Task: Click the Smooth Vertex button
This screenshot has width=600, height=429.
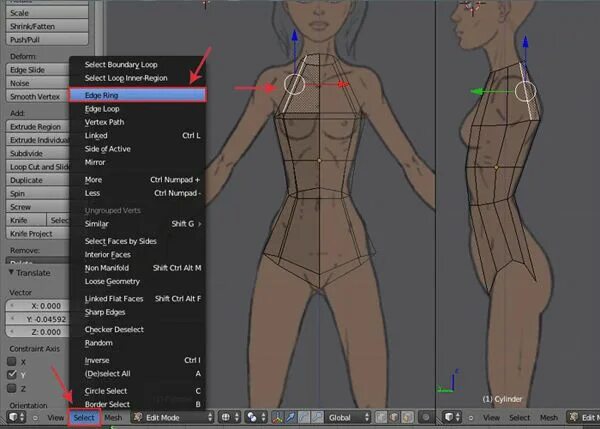Action: pyautogui.click(x=38, y=96)
